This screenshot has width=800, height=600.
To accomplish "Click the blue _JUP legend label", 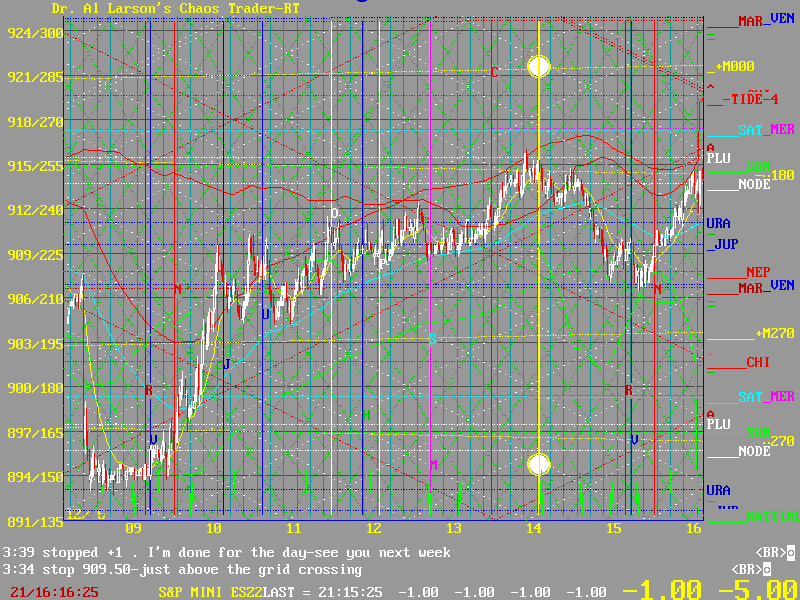I will pyautogui.click(x=723, y=243).
